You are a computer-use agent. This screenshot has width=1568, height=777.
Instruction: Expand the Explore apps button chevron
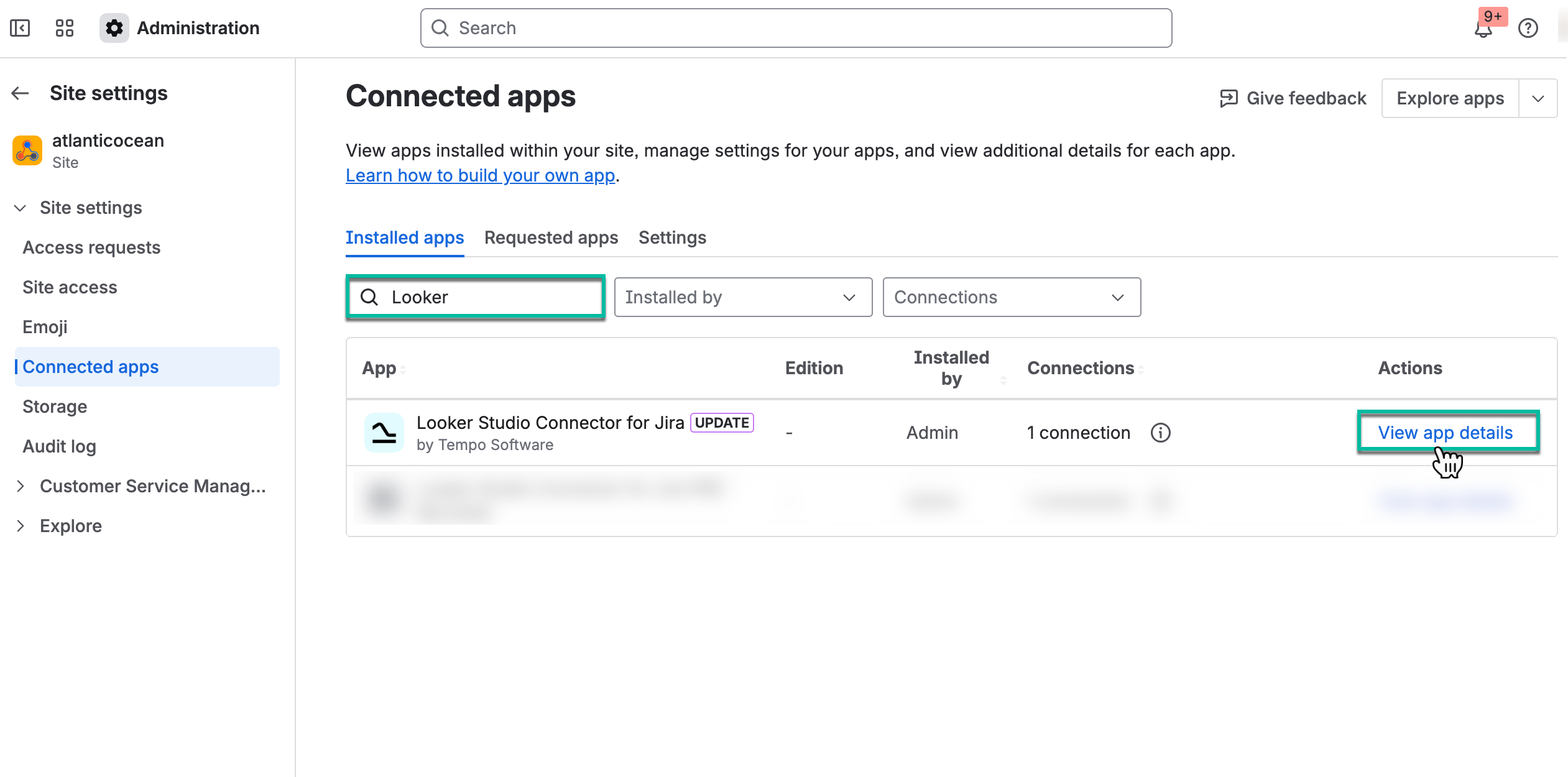pos(1539,98)
